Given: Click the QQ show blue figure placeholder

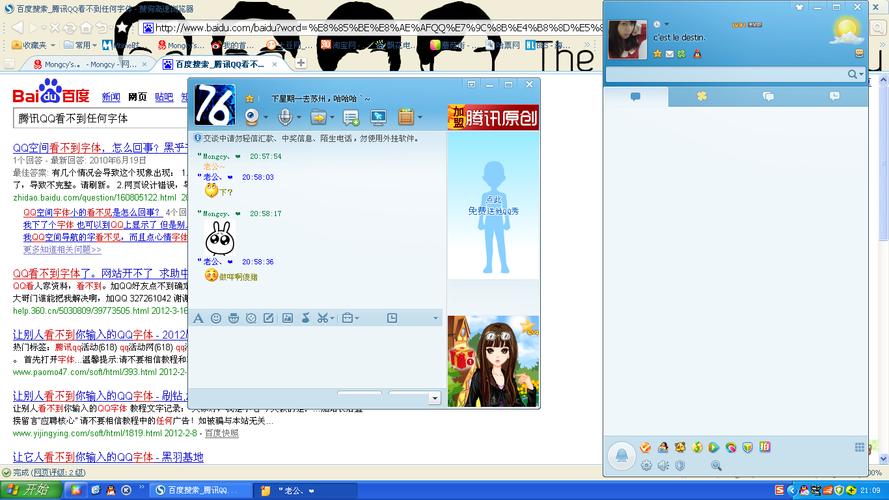Looking at the screenshot, I should (494, 217).
